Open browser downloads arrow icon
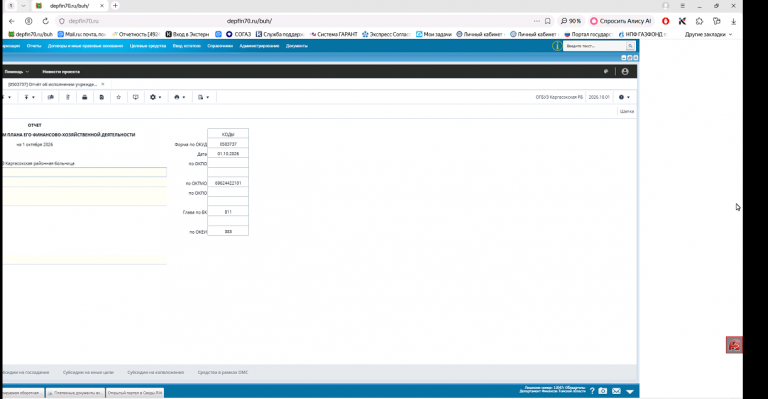 click(733, 21)
